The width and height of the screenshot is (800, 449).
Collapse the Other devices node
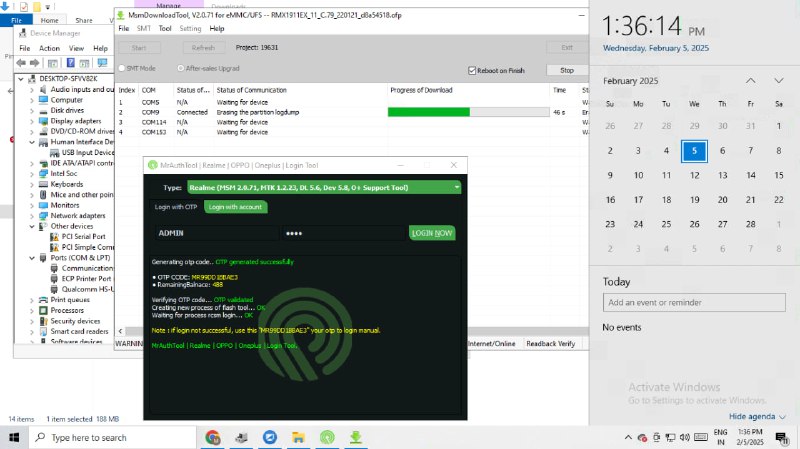(32, 226)
